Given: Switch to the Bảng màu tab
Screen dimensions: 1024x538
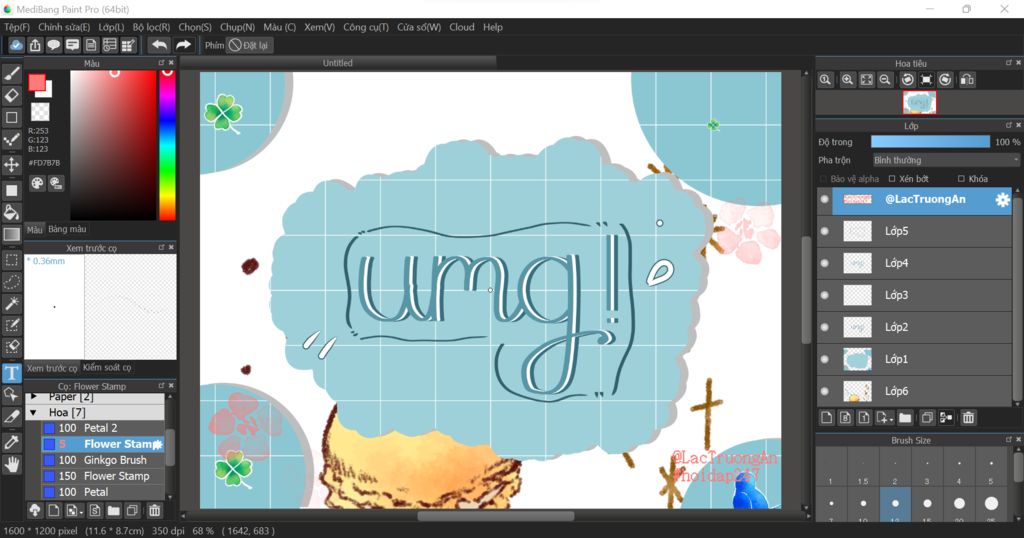Looking at the screenshot, I should click(x=67, y=229).
